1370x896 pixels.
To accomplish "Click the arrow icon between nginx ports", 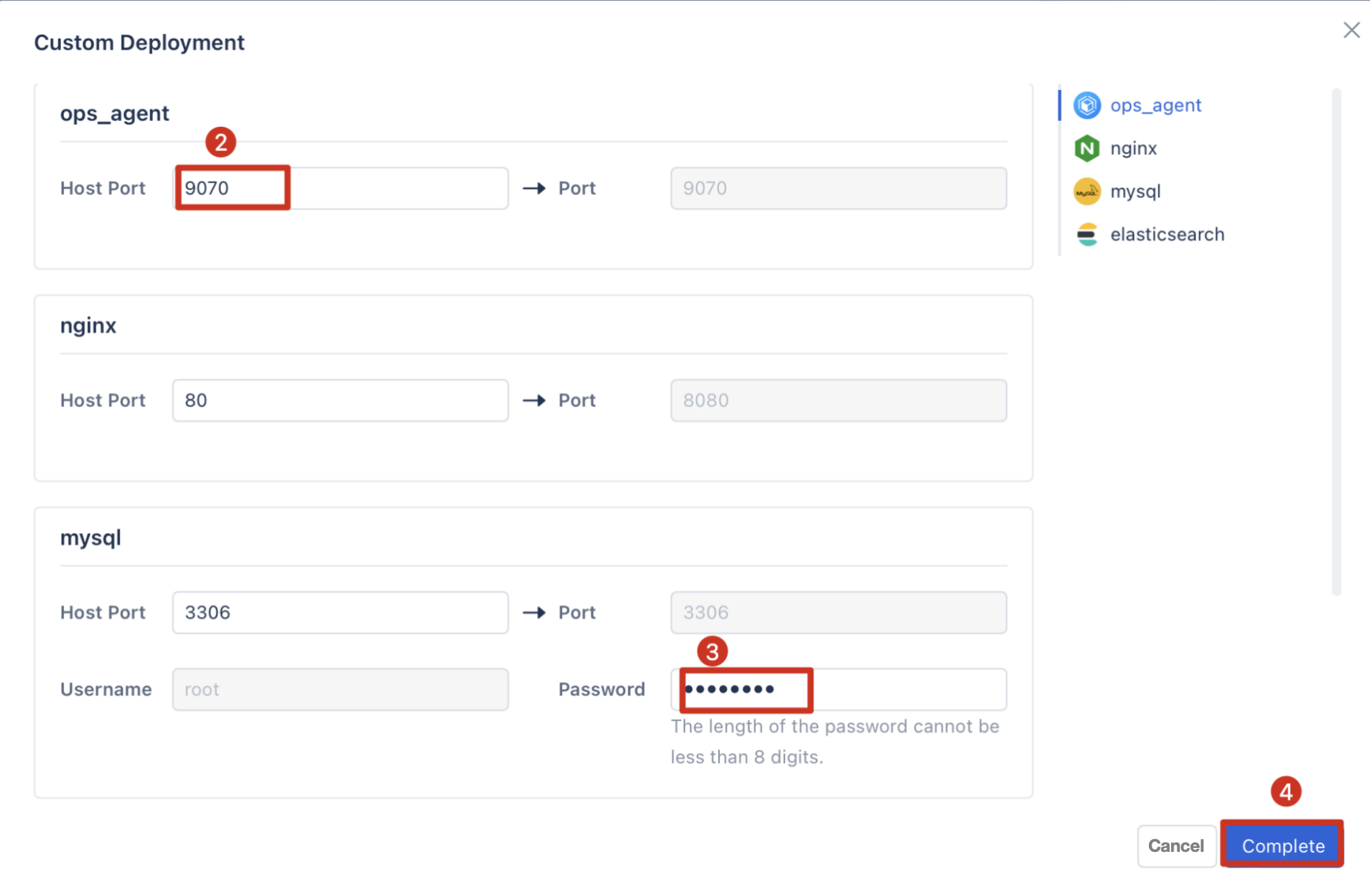I will tap(533, 400).
